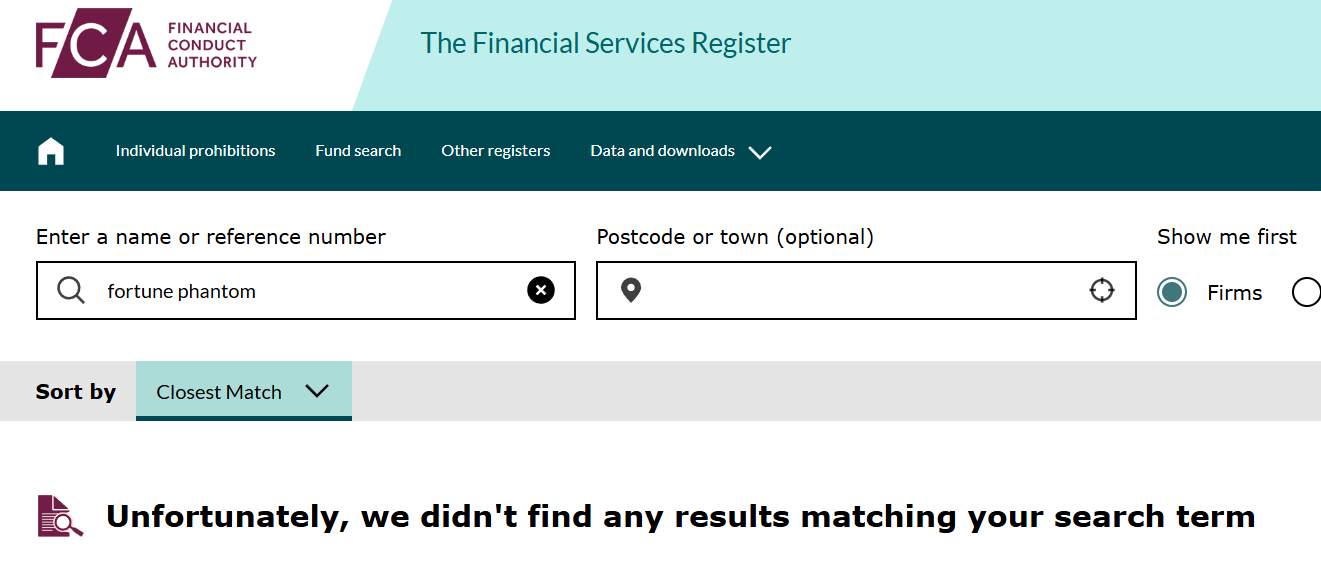Open Individual prohibitions page
This screenshot has width=1321, height=563.
click(195, 151)
